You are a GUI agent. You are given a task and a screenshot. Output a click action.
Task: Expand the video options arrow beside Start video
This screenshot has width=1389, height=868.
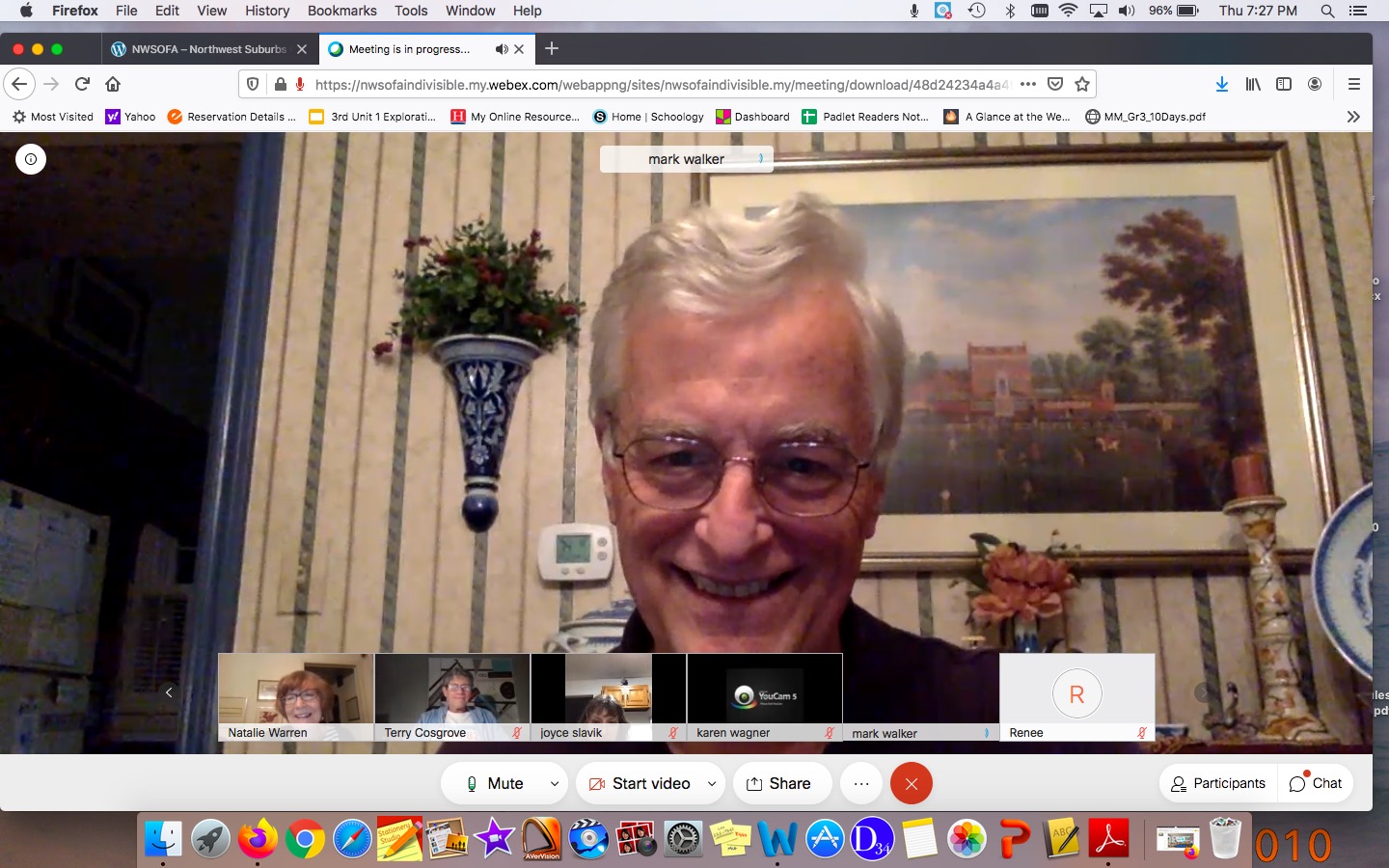(x=712, y=784)
